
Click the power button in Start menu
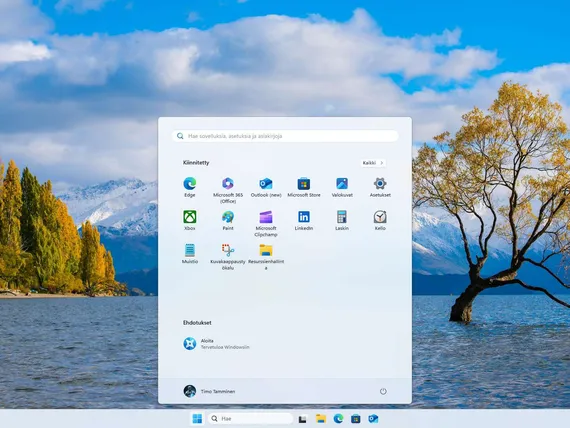[383, 391]
